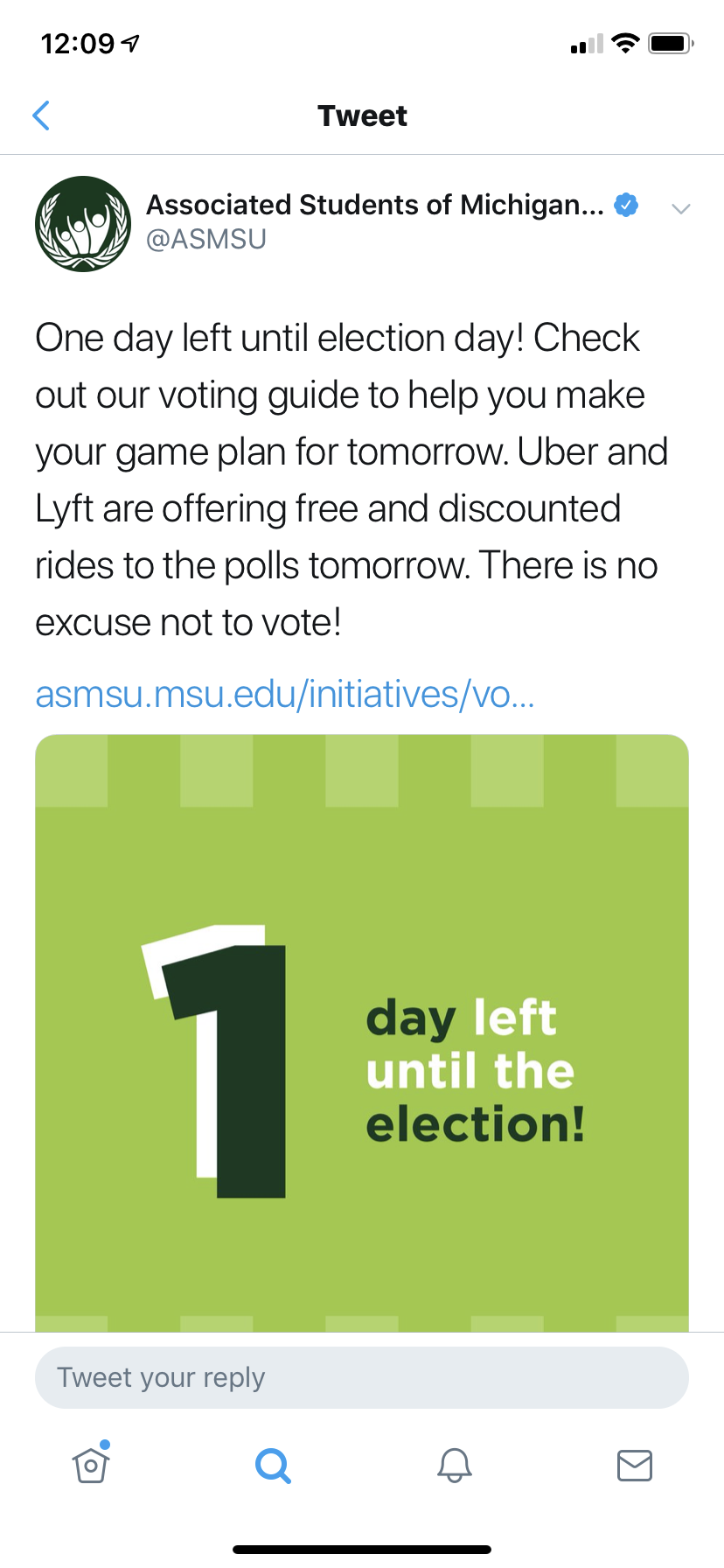Tap the cellular signal bars
The width and height of the screenshot is (724, 1568).
click(x=587, y=44)
